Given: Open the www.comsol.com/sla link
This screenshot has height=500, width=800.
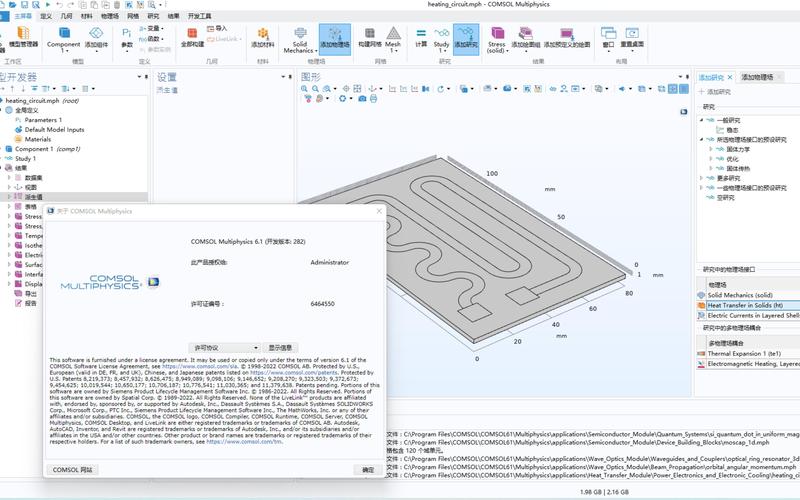Looking at the screenshot, I should pos(199,366).
